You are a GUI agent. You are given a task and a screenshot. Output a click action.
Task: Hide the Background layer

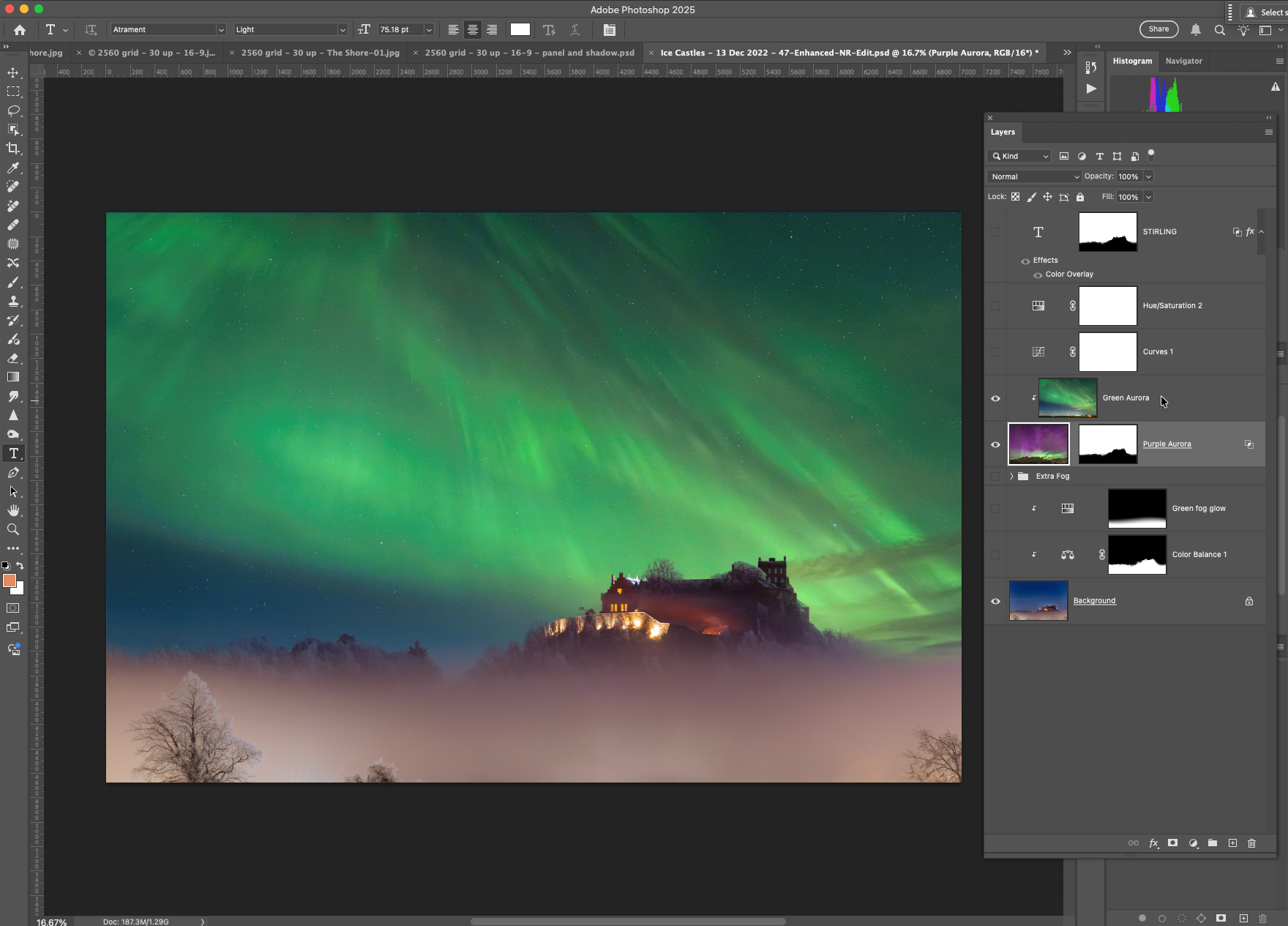click(995, 601)
